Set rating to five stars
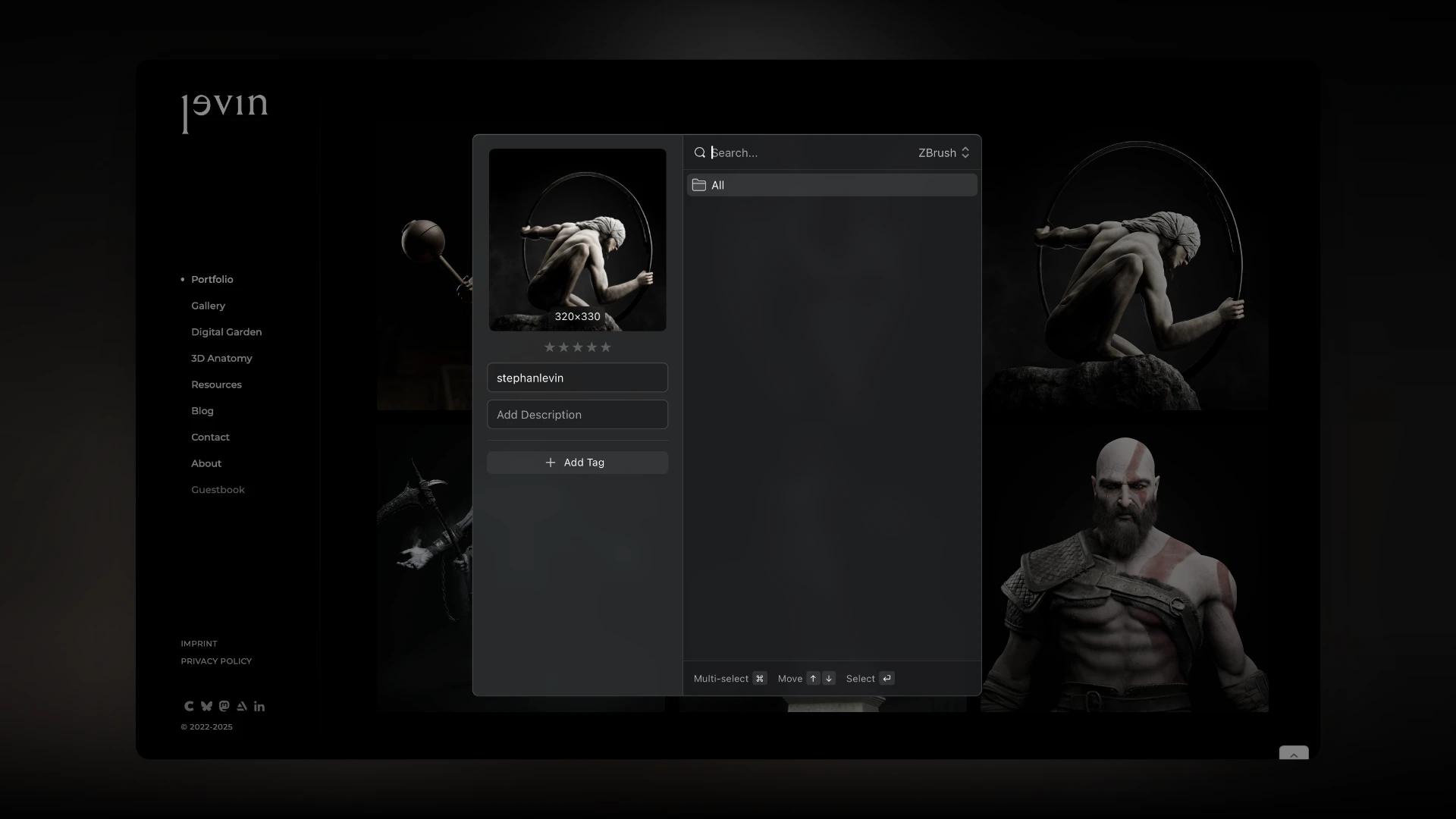 [x=605, y=347]
